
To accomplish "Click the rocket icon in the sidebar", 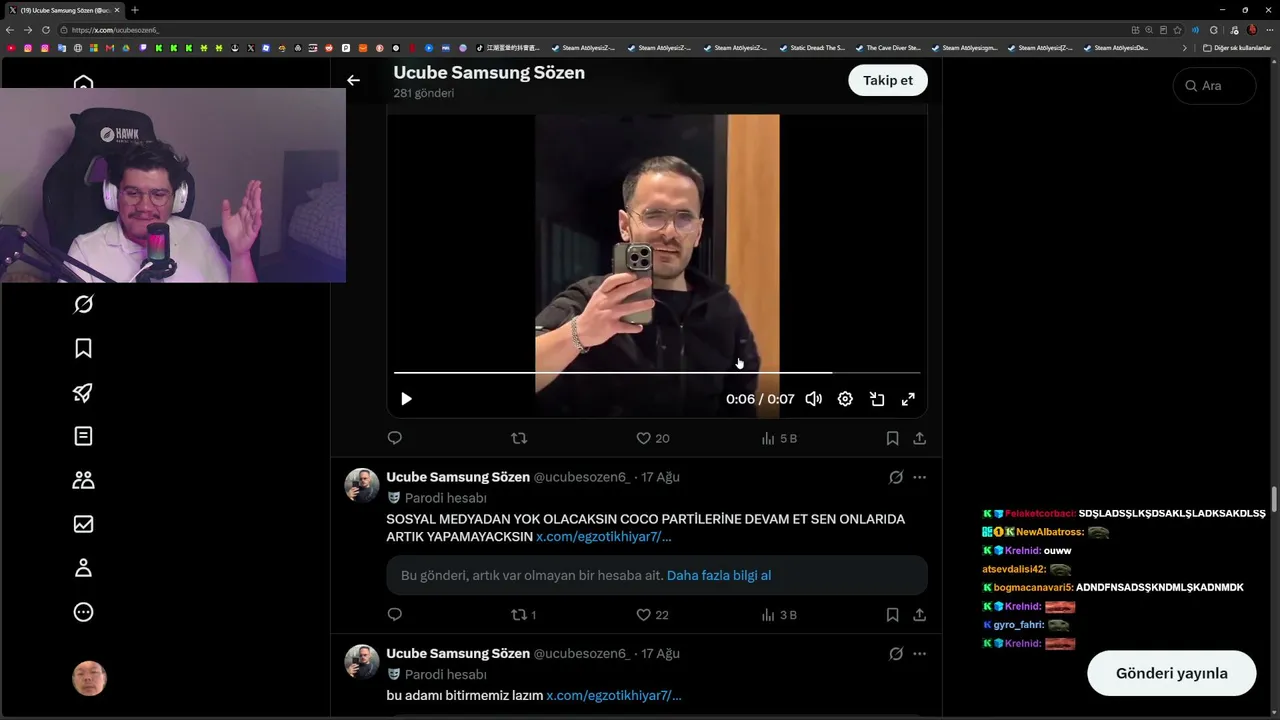I will 83,392.
